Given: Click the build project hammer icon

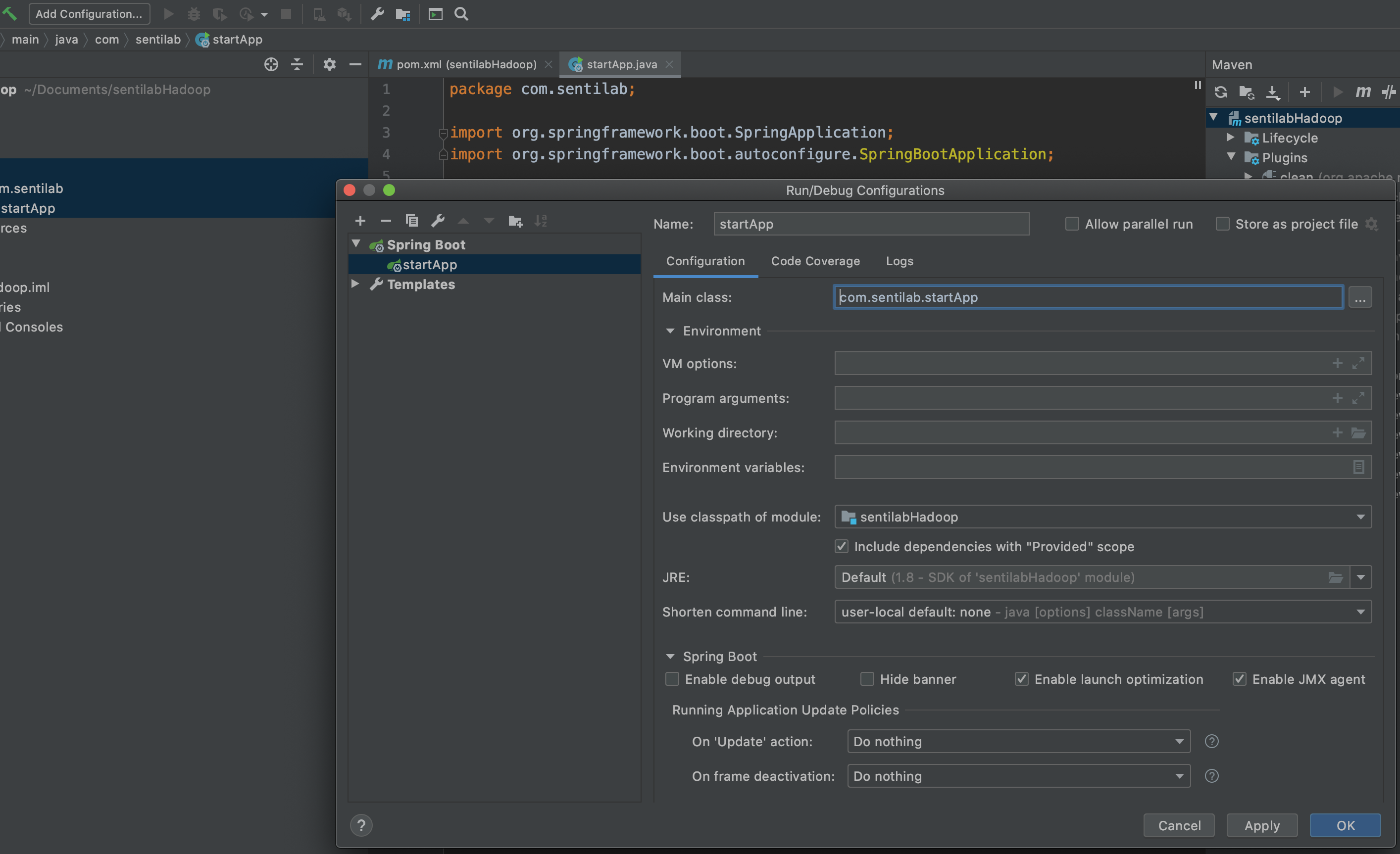Looking at the screenshot, I should click(10, 13).
